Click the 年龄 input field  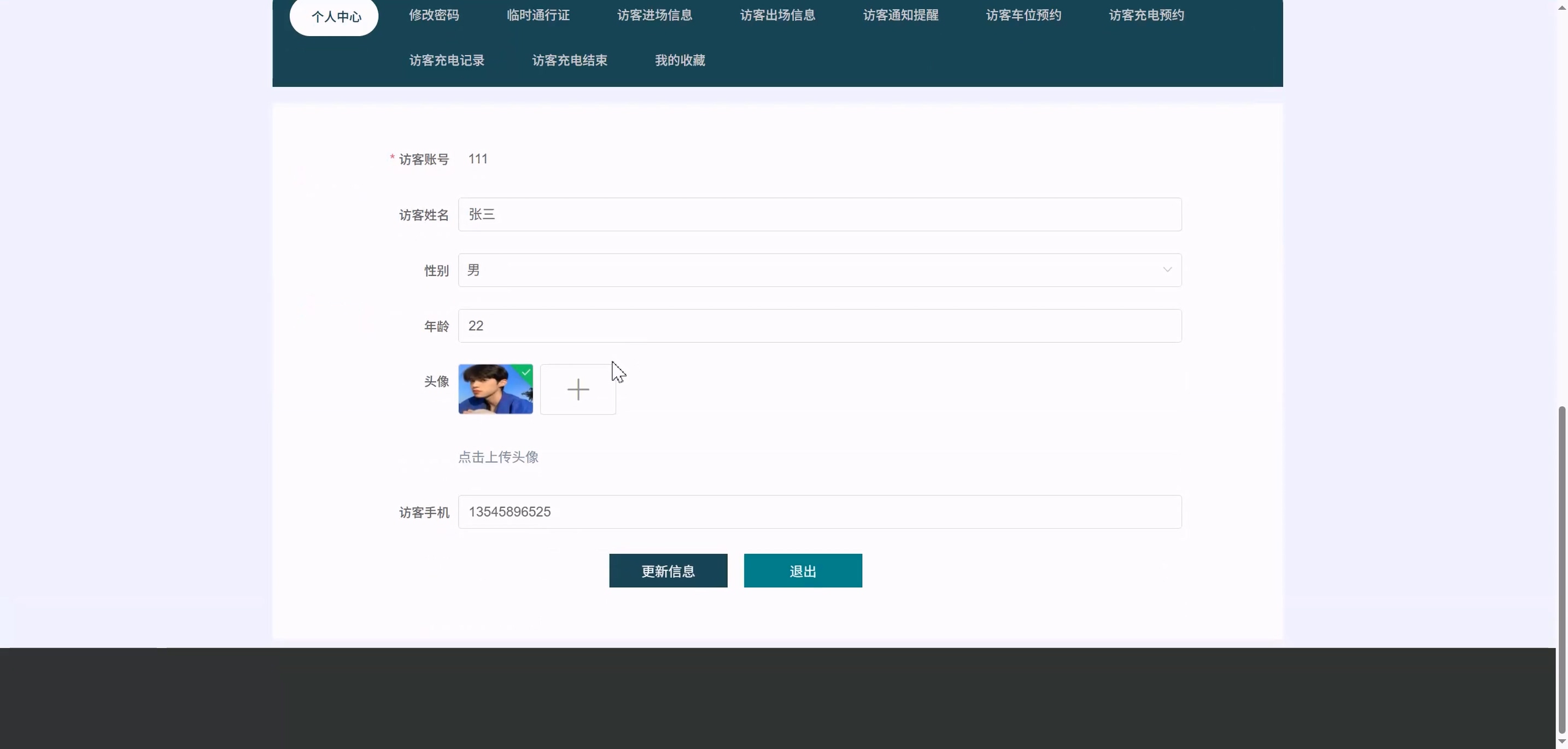[820, 326]
